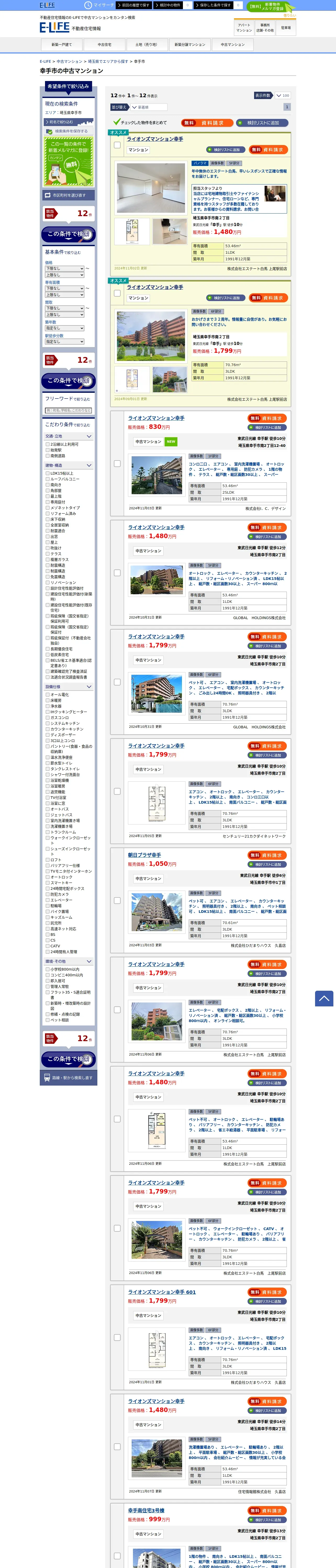Open the 価格 下限なし dropdown
336x1568 pixels.
(x=65, y=268)
